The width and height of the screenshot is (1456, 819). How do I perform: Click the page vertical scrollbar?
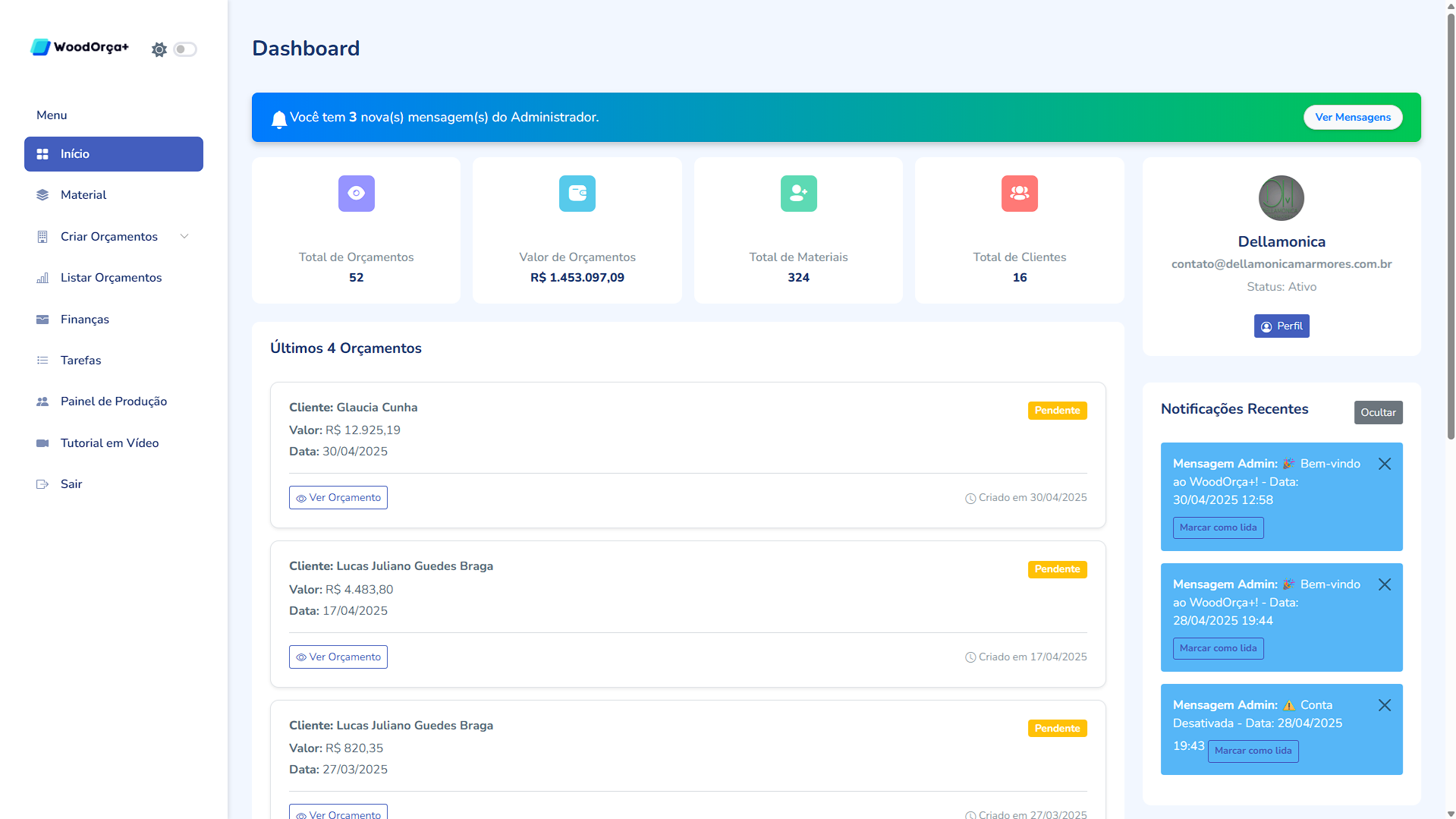pos(1450,228)
